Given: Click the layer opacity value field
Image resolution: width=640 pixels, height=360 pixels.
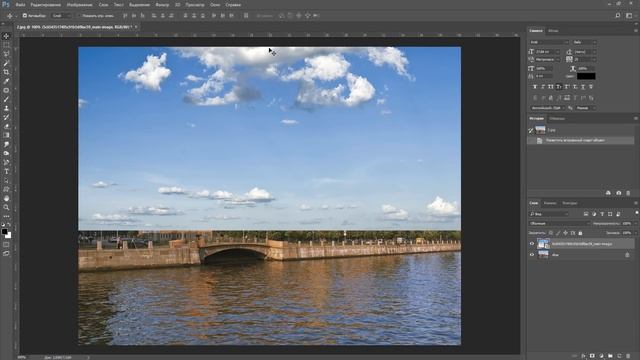Looking at the screenshot, I should click(627, 224).
